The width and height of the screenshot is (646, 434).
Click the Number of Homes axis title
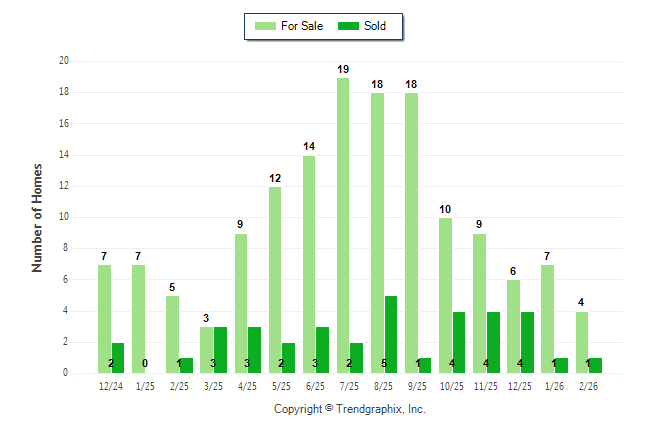click(38, 217)
